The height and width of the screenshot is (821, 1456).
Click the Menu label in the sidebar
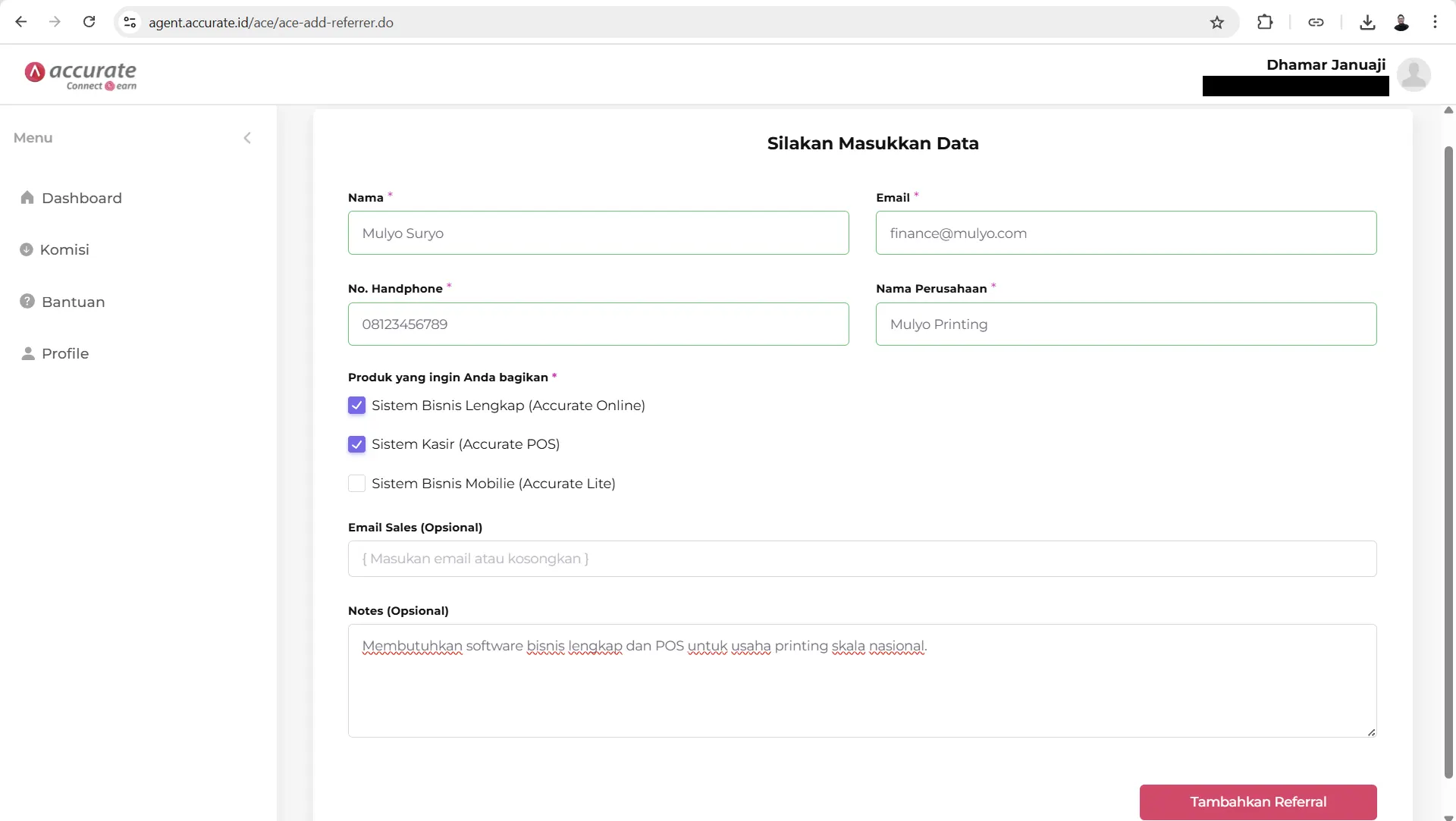pyautogui.click(x=33, y=138)
